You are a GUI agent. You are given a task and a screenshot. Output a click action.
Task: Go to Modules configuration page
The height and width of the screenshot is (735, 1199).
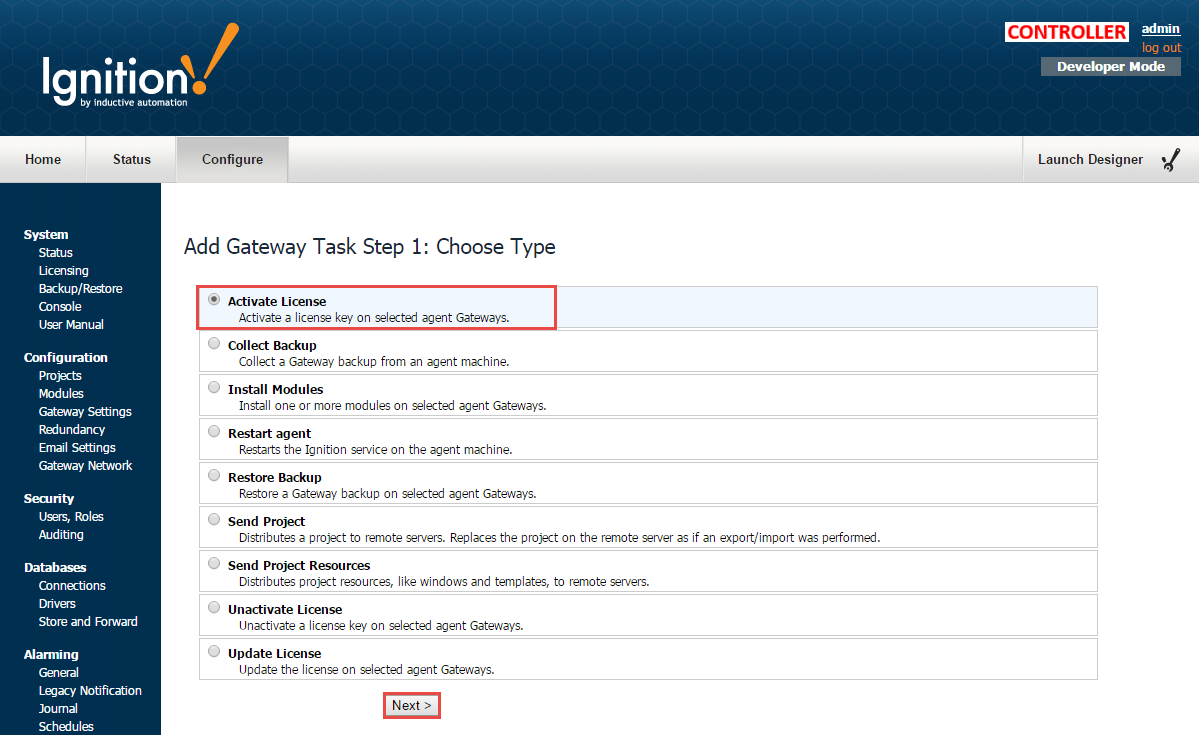[x=61, y=393]
